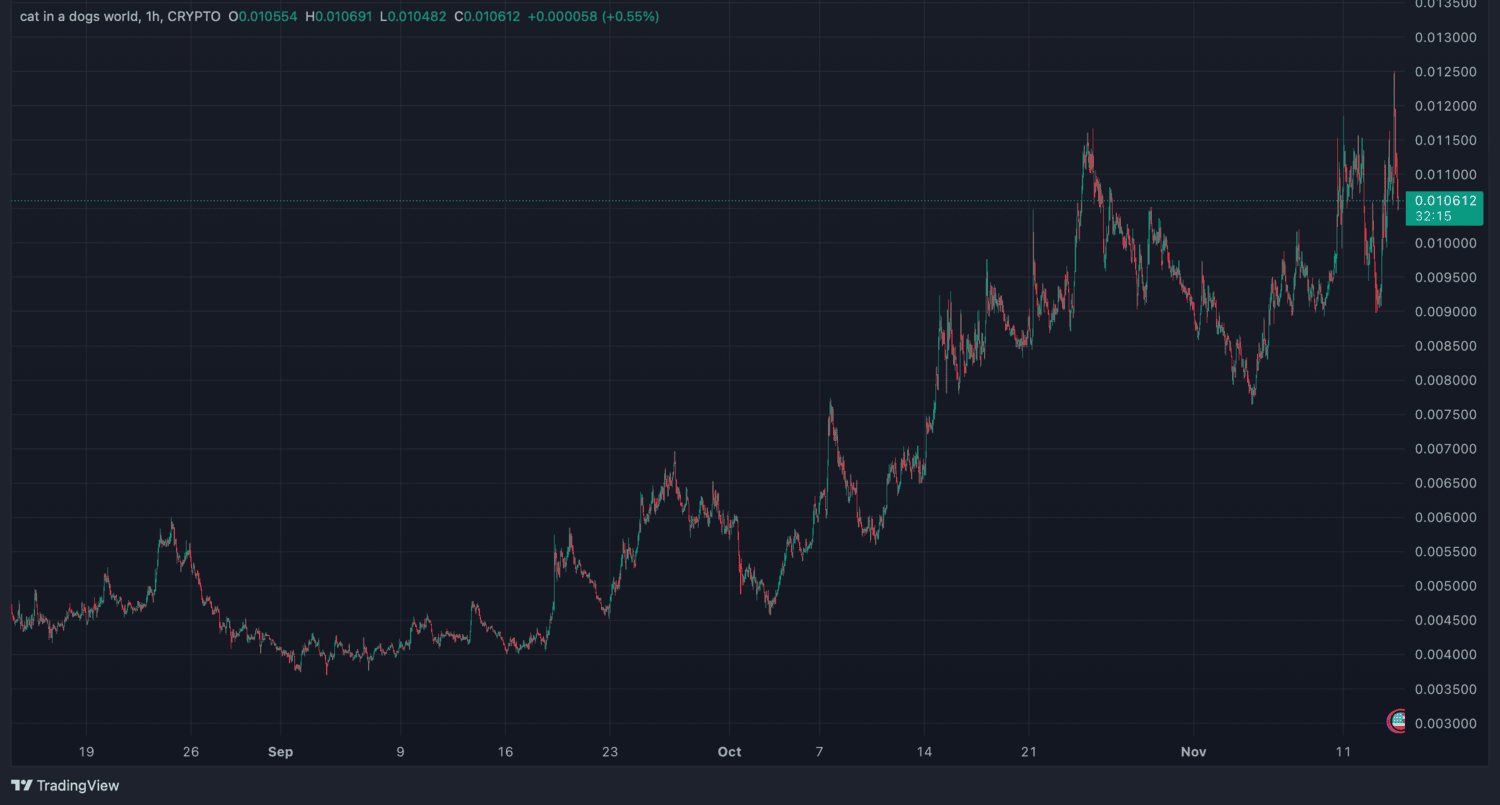Screen dimensions: 1500x805
Task: Select the "1h" interval label in the header
Action: click(x=153, y=17)
